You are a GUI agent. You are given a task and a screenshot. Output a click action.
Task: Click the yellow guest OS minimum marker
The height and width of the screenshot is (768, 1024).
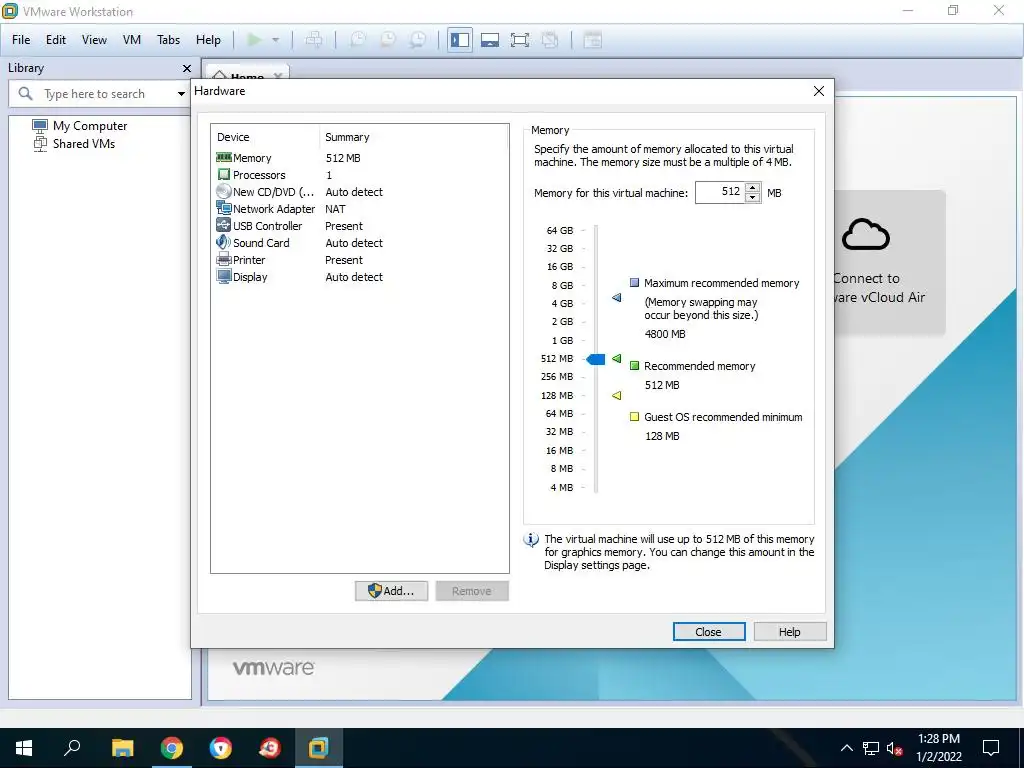tap(616, 395)
